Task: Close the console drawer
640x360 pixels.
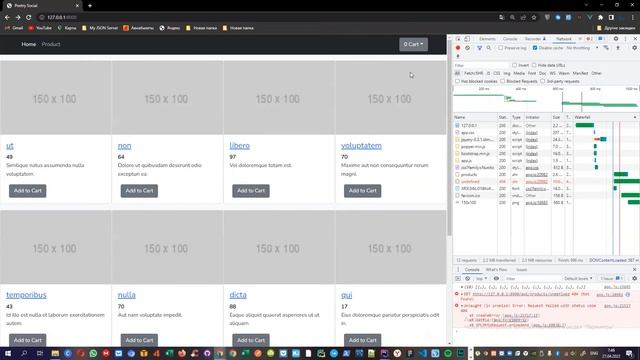Action: coord(634,269)
